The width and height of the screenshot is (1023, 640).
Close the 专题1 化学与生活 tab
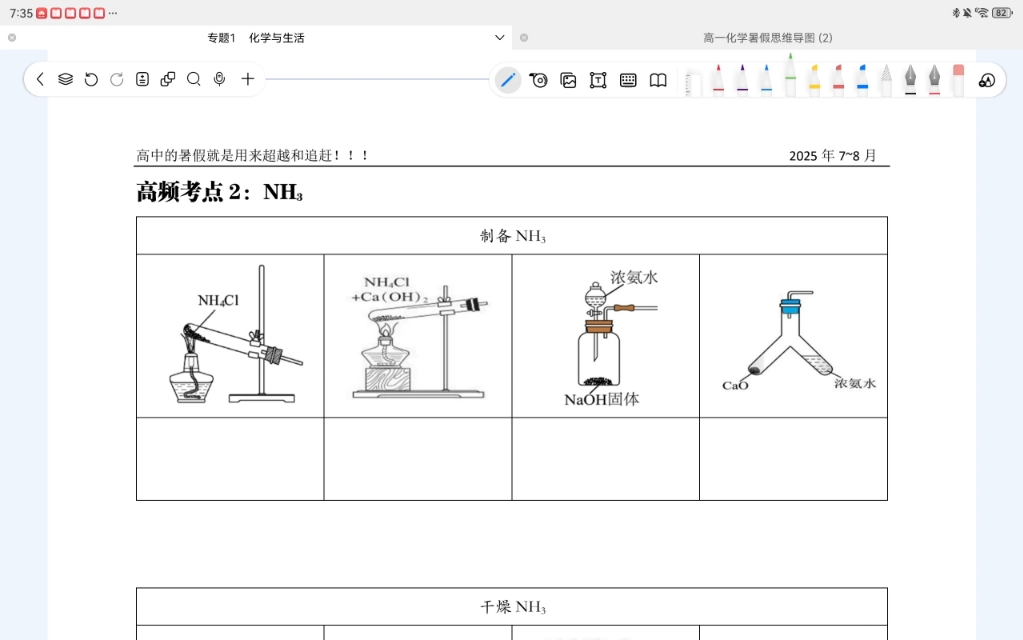12,38
